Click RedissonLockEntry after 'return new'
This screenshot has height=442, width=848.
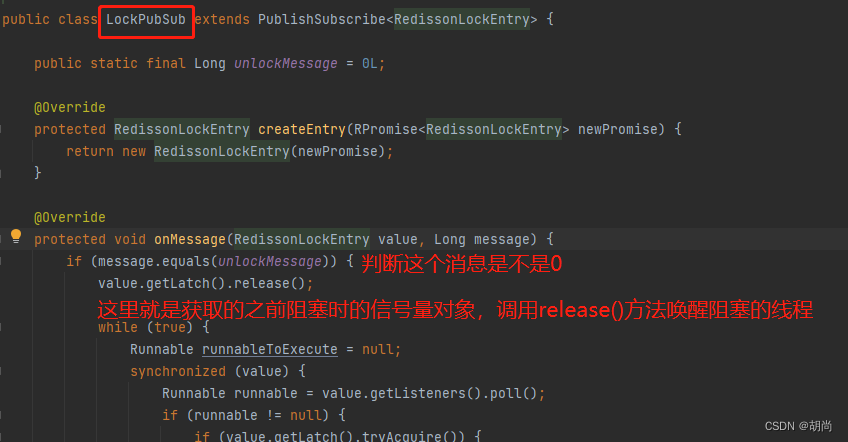(x=222, y=151)
